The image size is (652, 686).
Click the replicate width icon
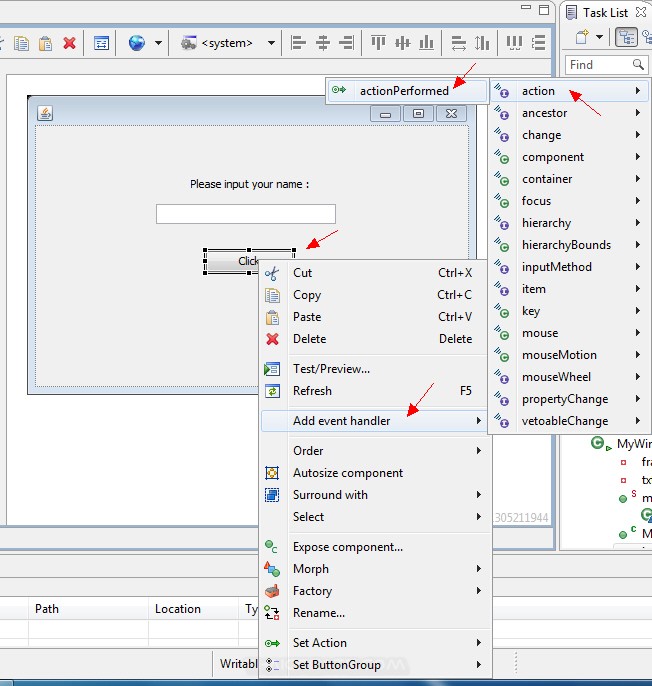pos(459,43)
